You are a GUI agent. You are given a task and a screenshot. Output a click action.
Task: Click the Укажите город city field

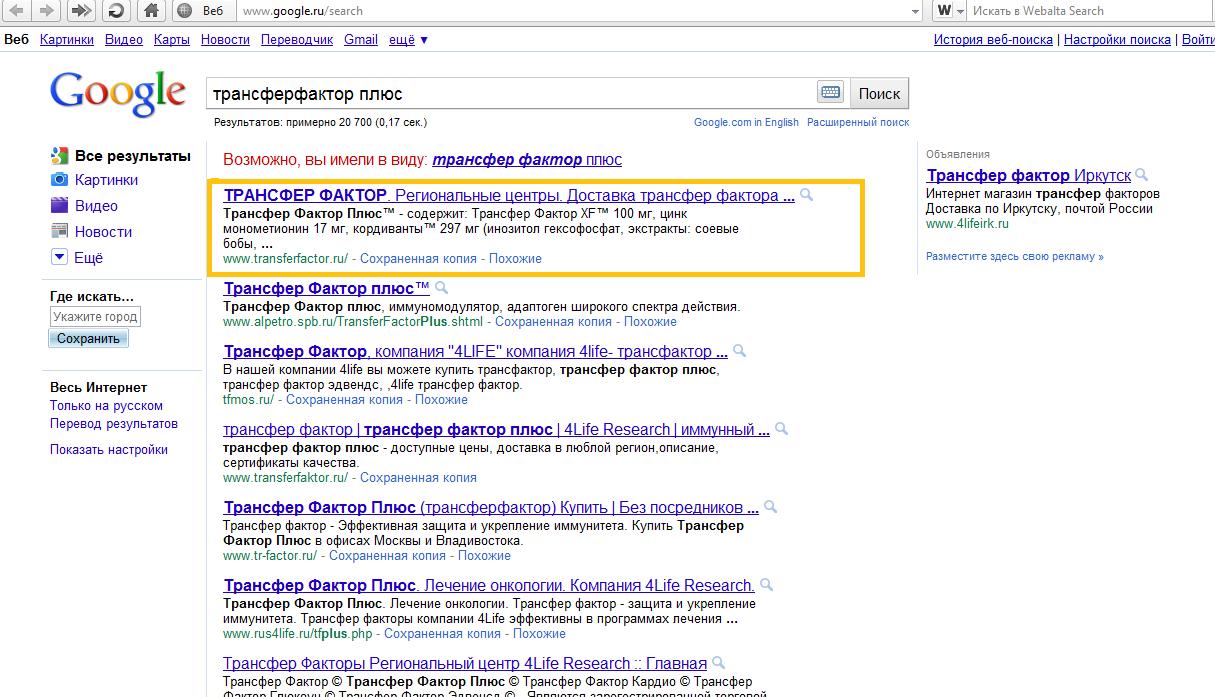tap(95, 316)
